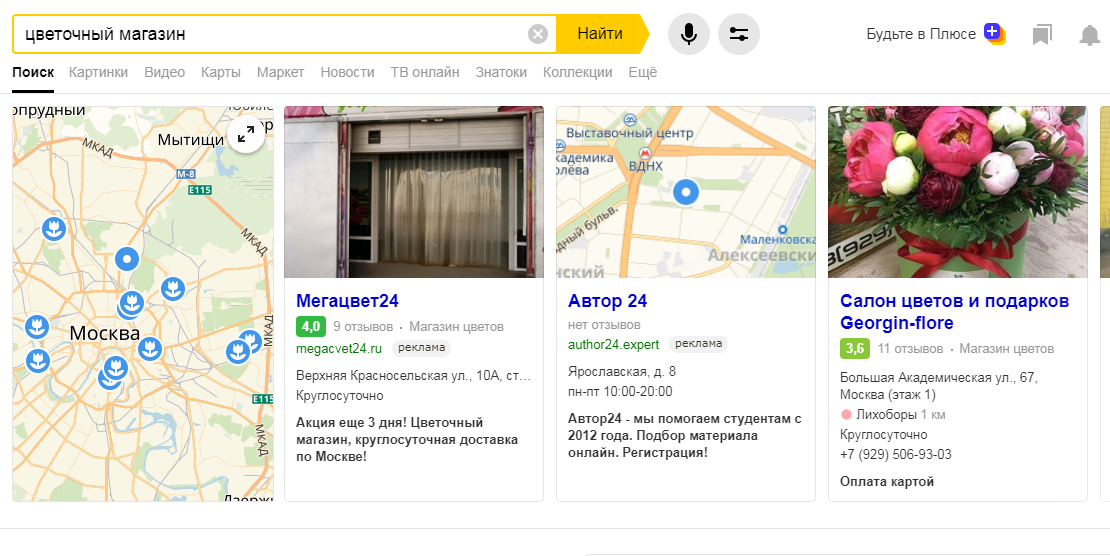Open search settings sliders icon
1110x556 pixels.
[738, 34]
